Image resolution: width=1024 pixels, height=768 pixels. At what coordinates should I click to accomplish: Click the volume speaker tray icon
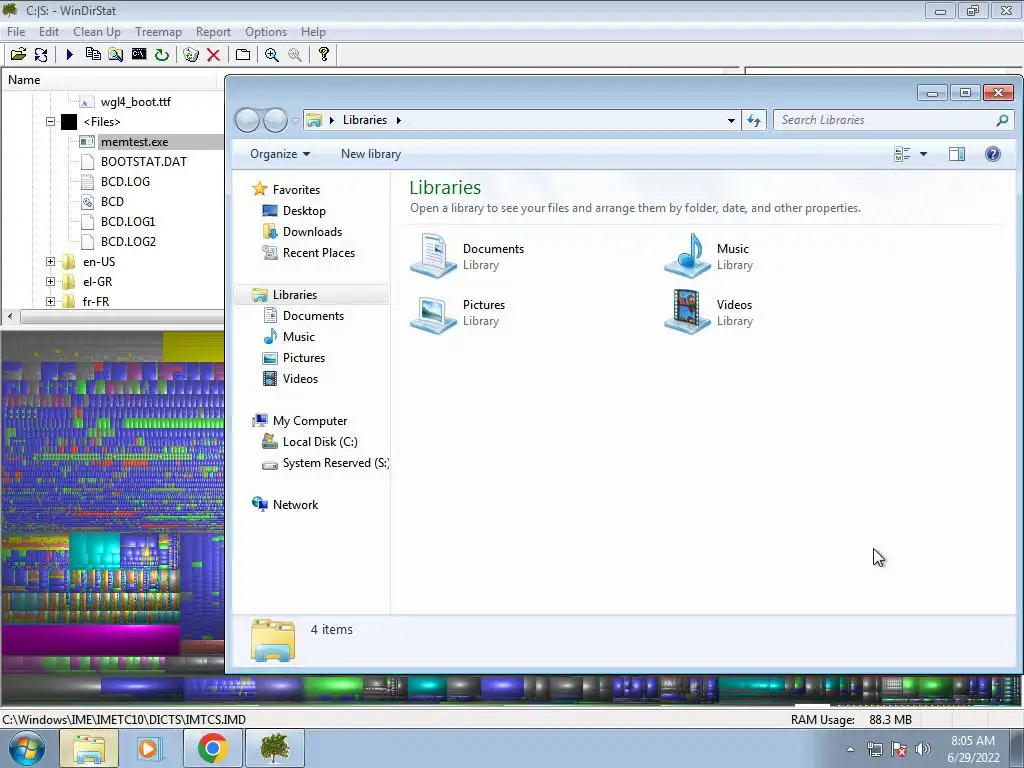(x=923, y=749)
